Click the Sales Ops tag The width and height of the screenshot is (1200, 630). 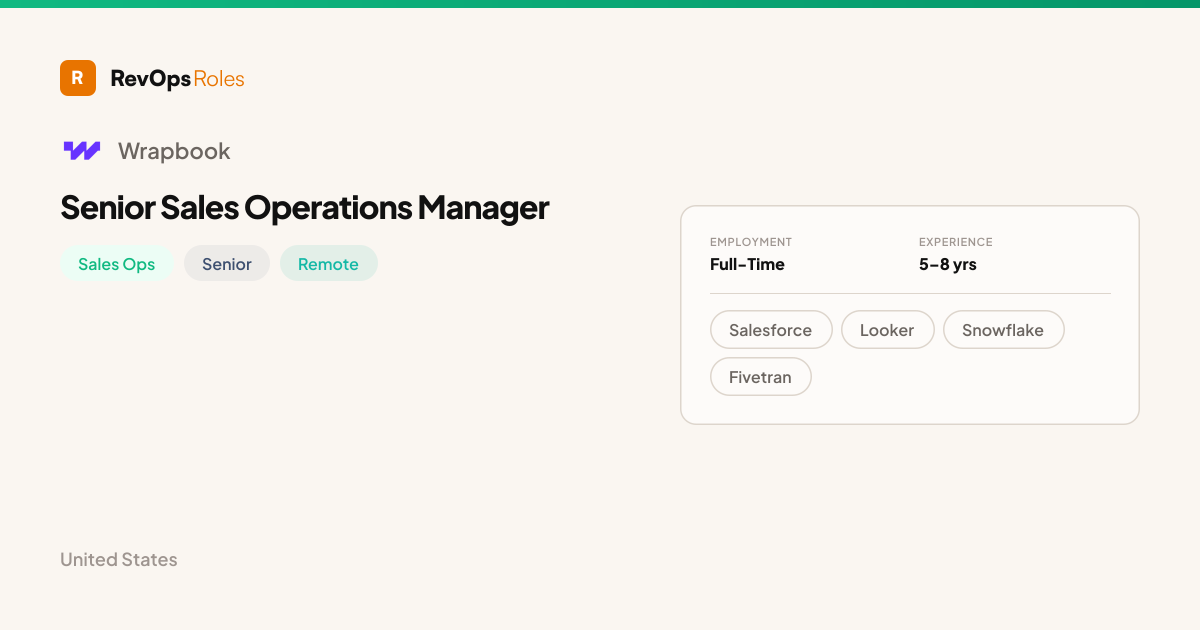117,264
